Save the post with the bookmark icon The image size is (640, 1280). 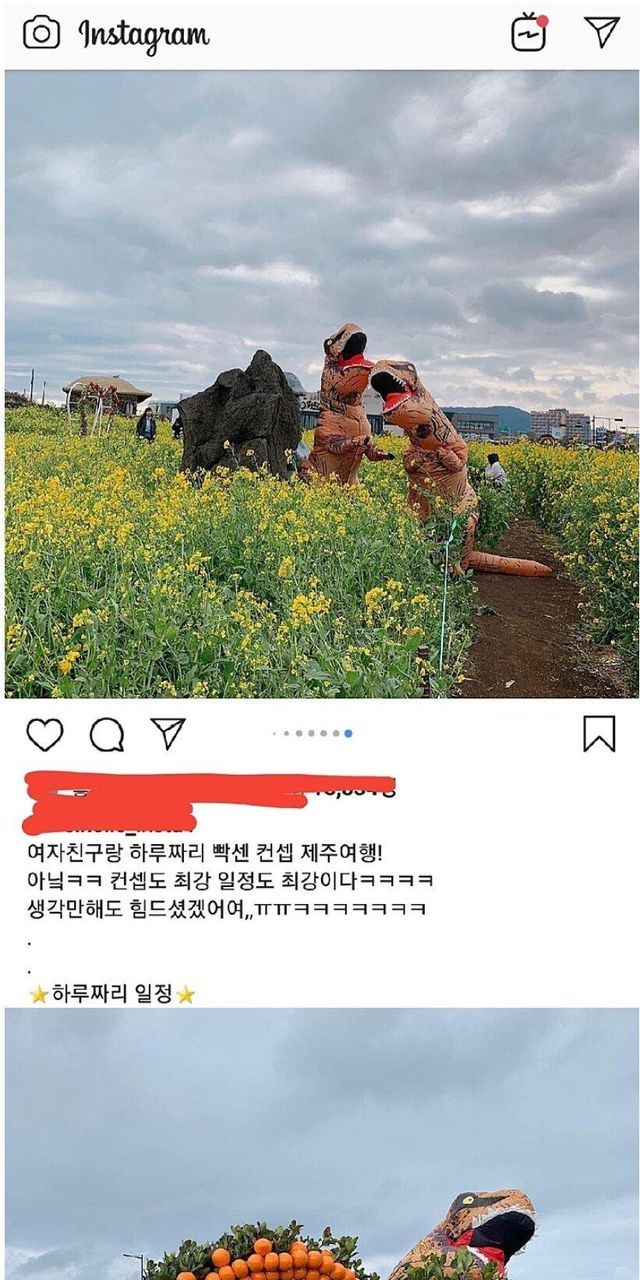(x=599, y=734)
